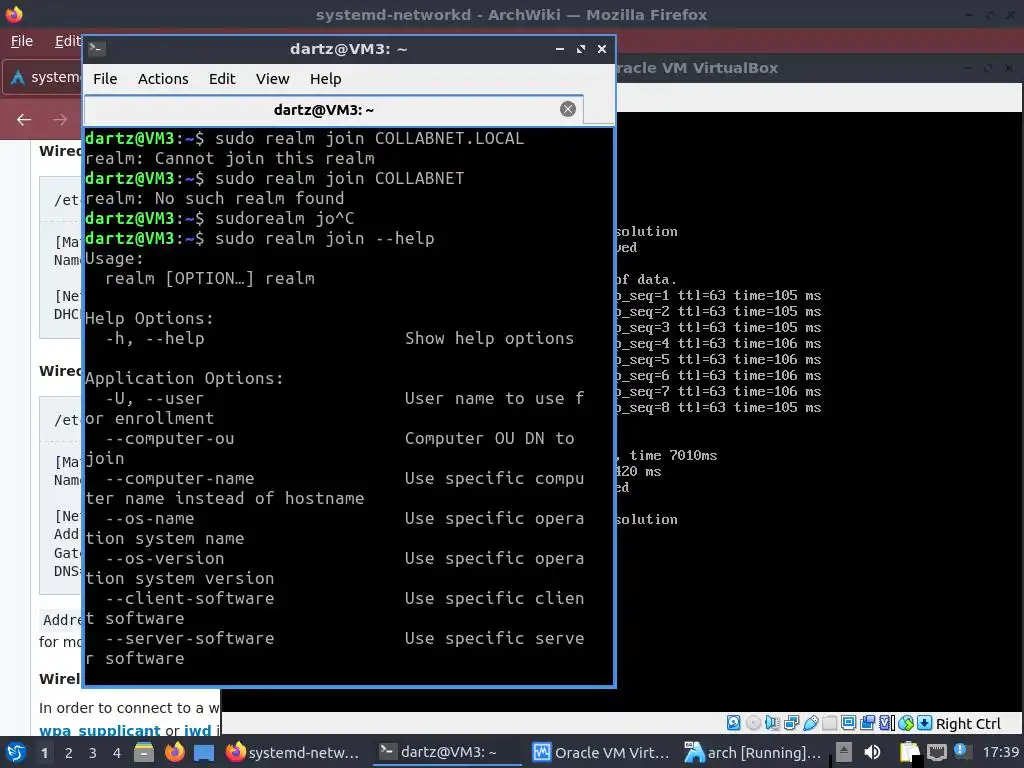Close the dartz@VM3 terminal tab
Image resolution: width=1024 pixels, height=768 pixels.
click(568, 109)
